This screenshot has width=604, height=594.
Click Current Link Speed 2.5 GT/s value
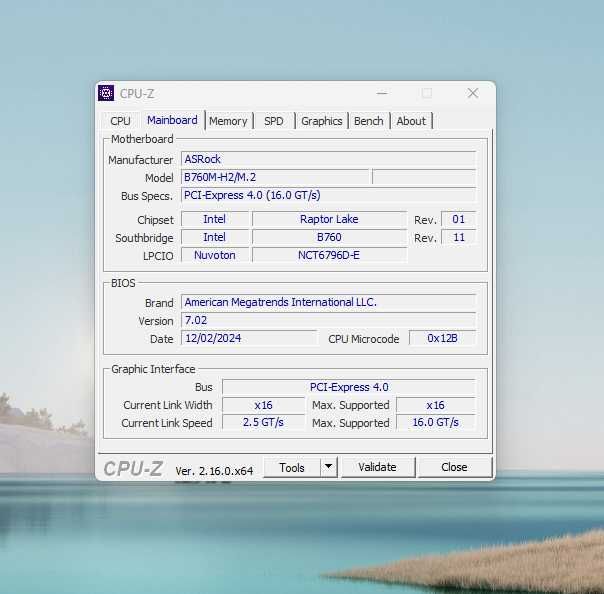pos(263,423)
